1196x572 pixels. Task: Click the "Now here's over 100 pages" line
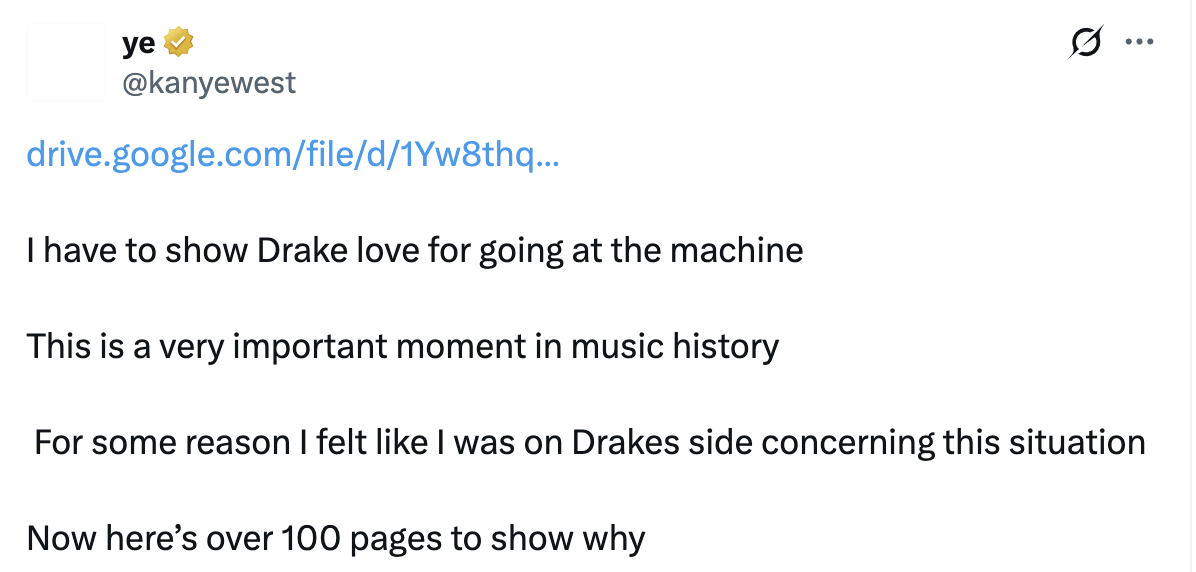pyautogui.click(x=336, y=538)
